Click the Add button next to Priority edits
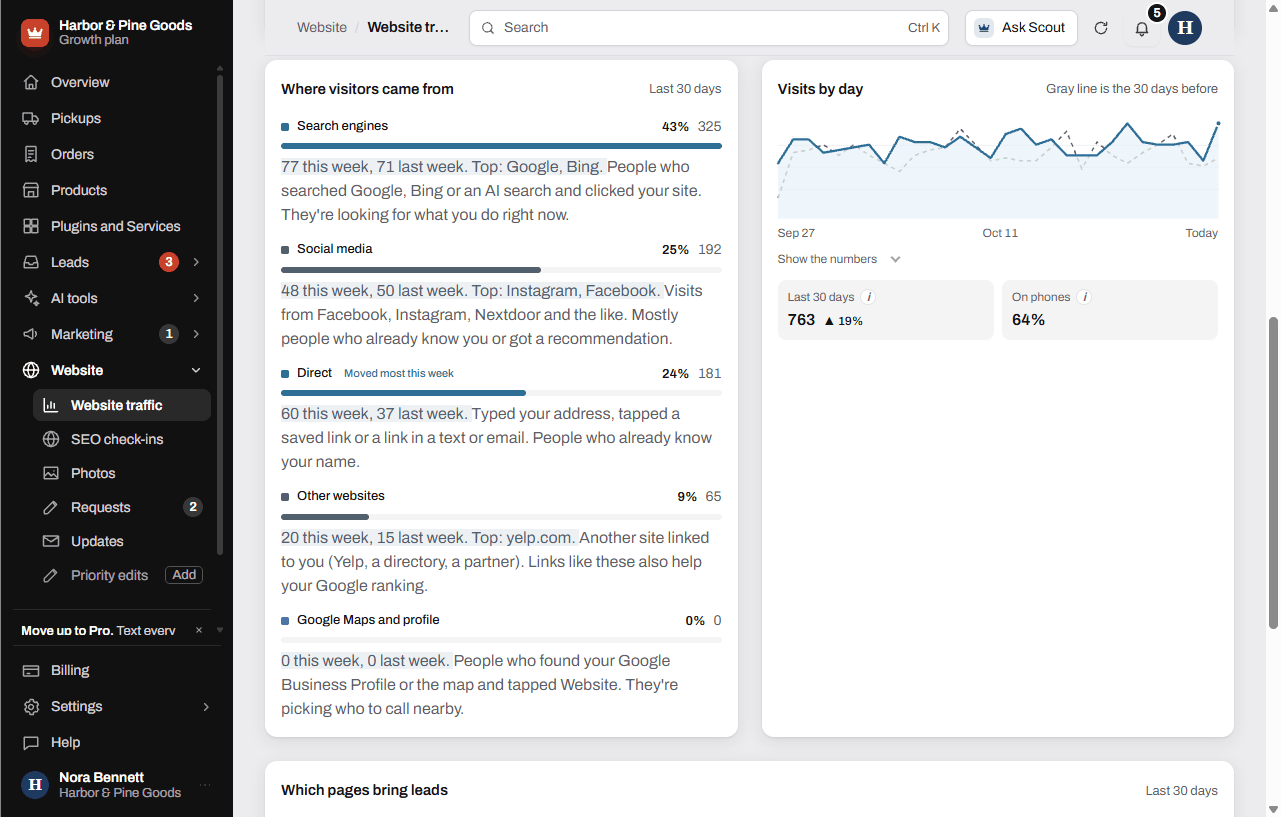This screenshot has height=817, width=1281. pyautogui.click(x=184, y=575)
